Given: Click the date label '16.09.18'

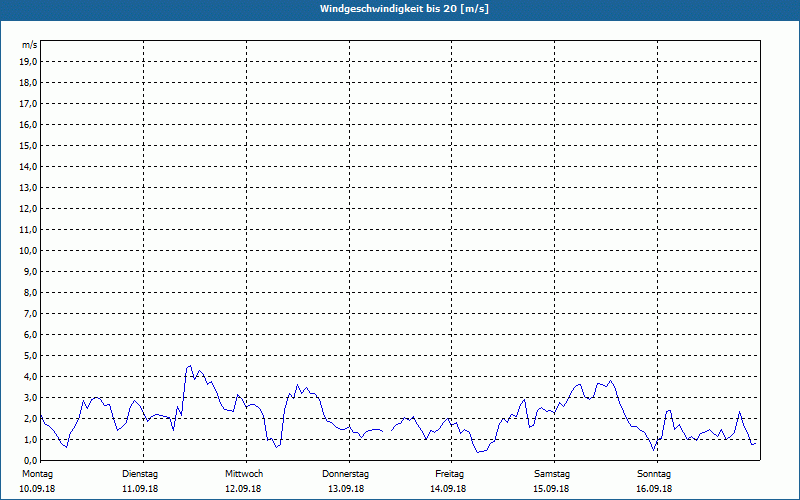Looking at the screenshot, I should point(654,489).
